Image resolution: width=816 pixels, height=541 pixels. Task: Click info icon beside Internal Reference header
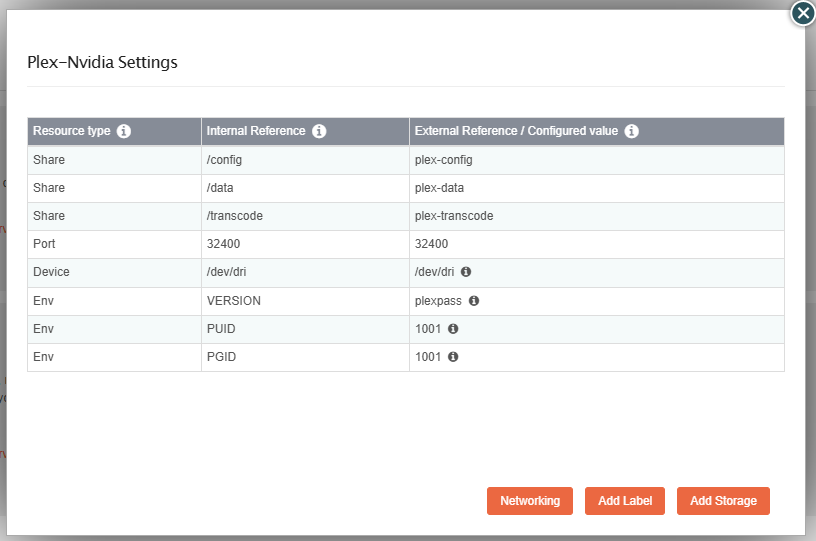[319, 131]
